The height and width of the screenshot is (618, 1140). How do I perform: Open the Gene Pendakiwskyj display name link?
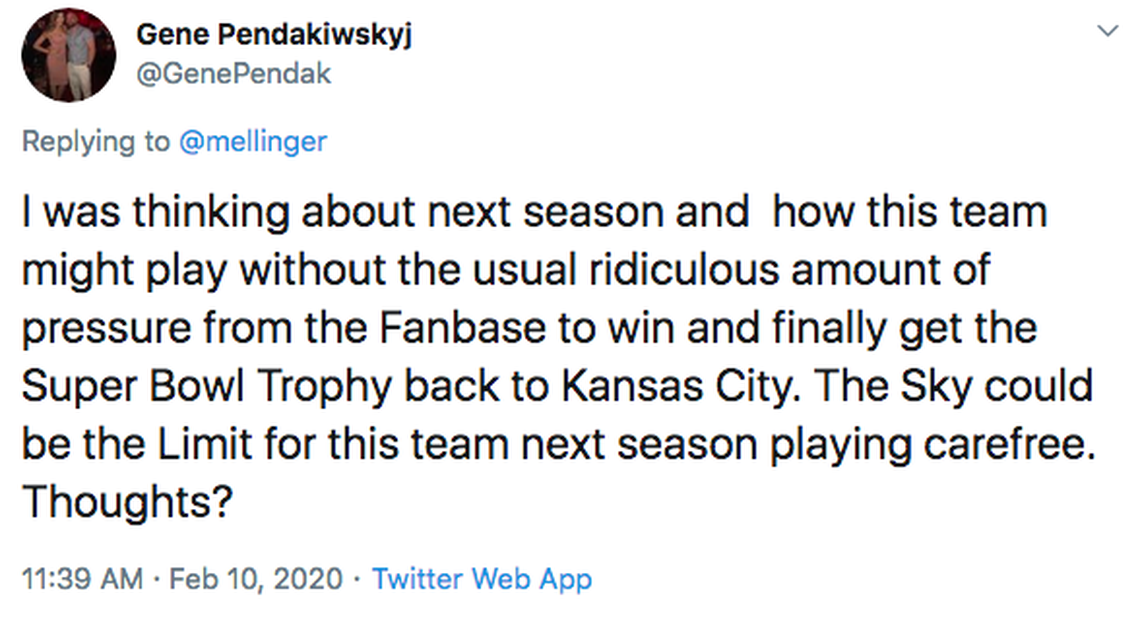click(x=274, y=36)
